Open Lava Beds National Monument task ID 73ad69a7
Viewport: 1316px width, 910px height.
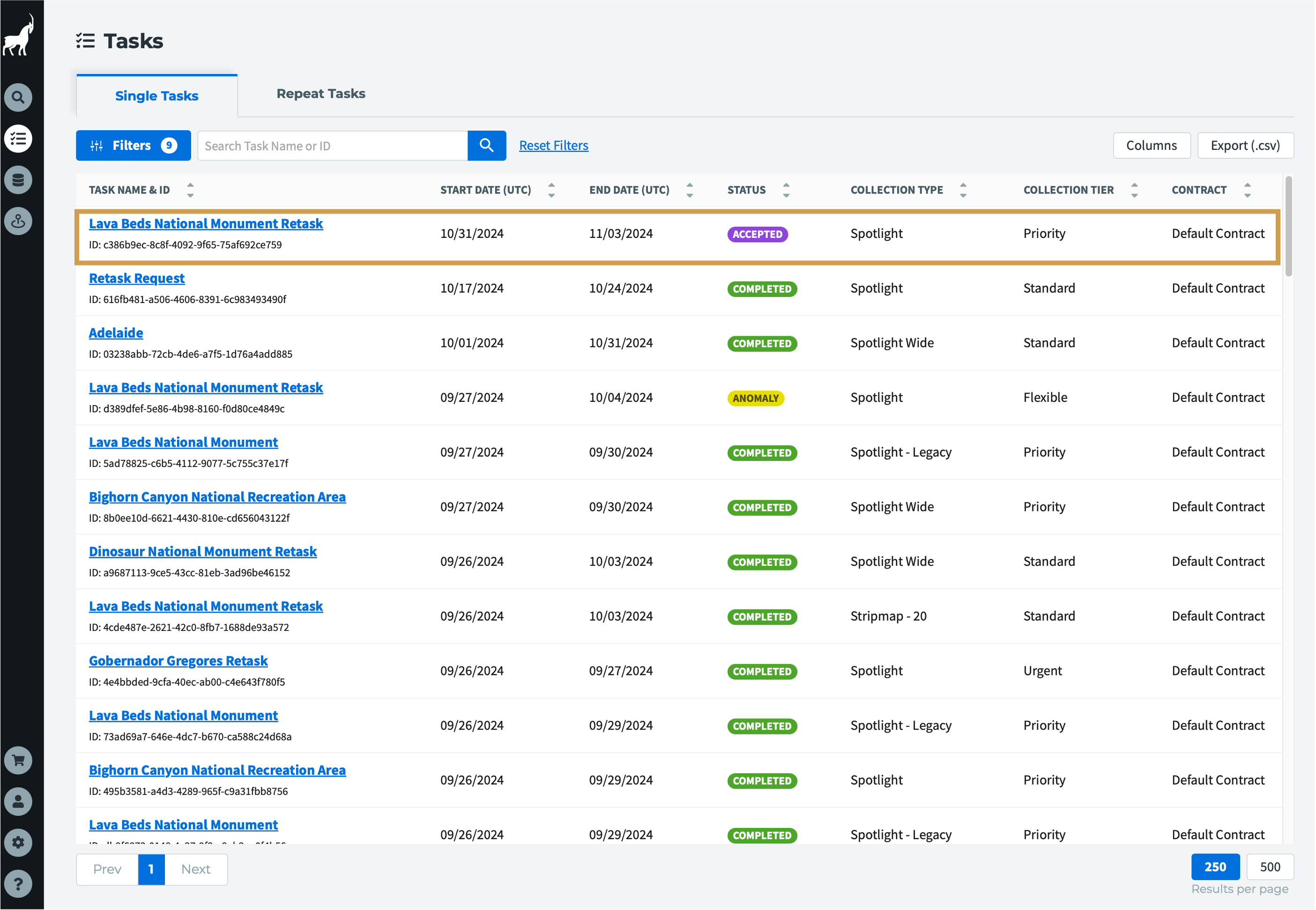(x=184, y=716)
